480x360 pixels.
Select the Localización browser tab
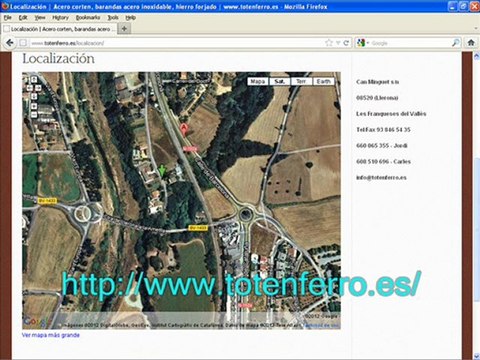59,29
